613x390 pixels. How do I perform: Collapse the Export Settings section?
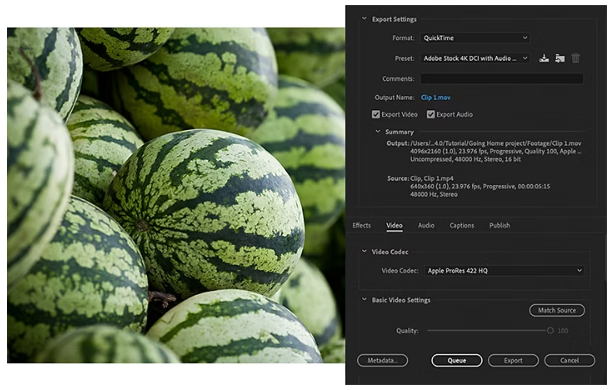pos(364,19)
